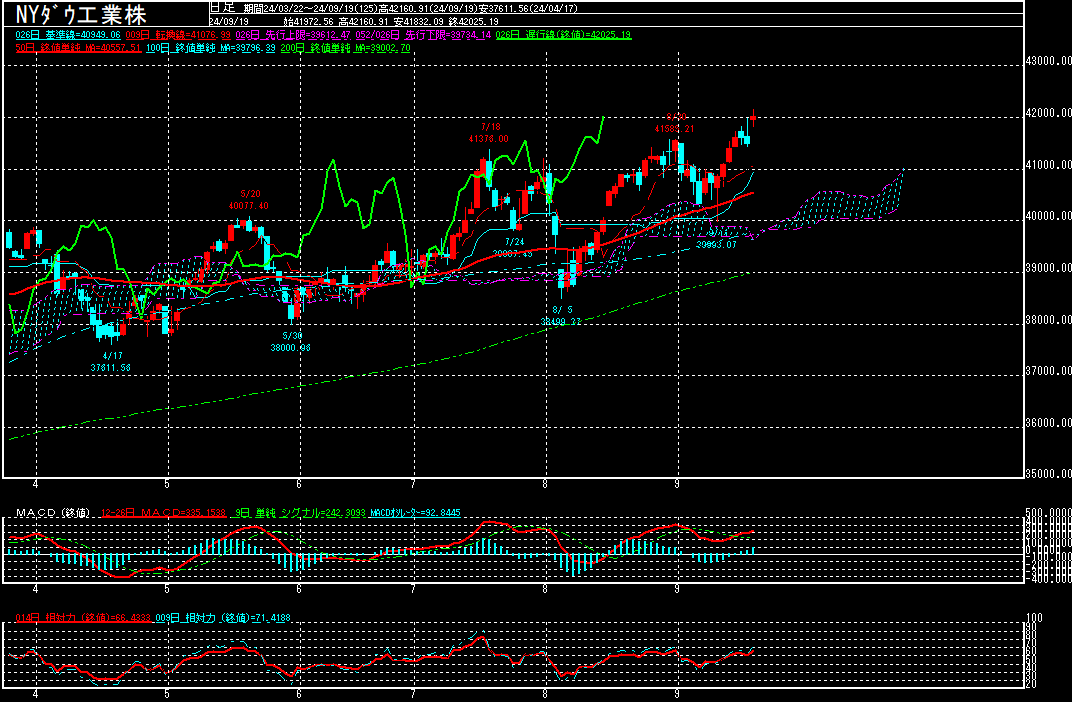Click the latest red candlestick near 42000

click(x=753, y=118)
